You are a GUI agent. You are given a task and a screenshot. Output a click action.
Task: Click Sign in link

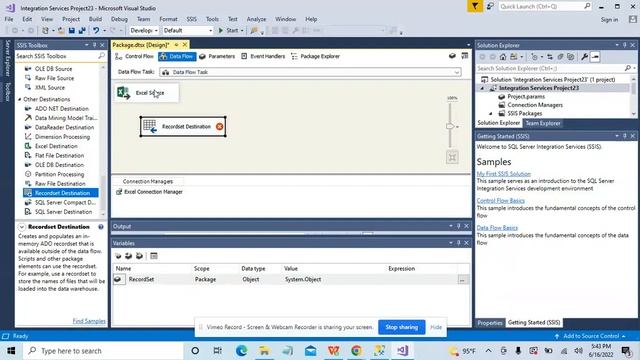point(609,20)
